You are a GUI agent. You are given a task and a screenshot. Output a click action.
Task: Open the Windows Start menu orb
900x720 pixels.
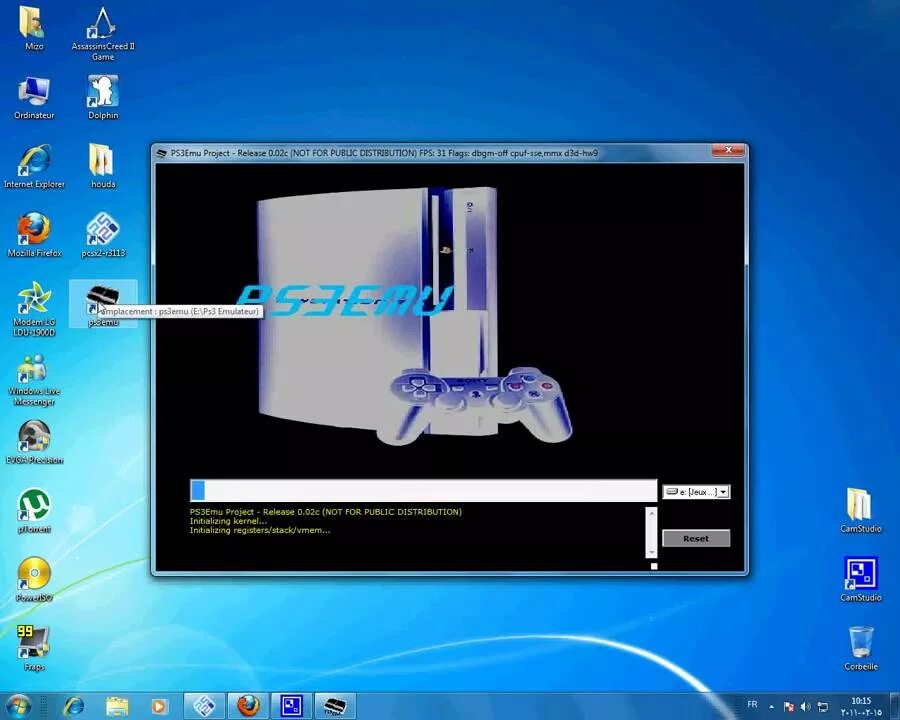click(x=17, y=706)
